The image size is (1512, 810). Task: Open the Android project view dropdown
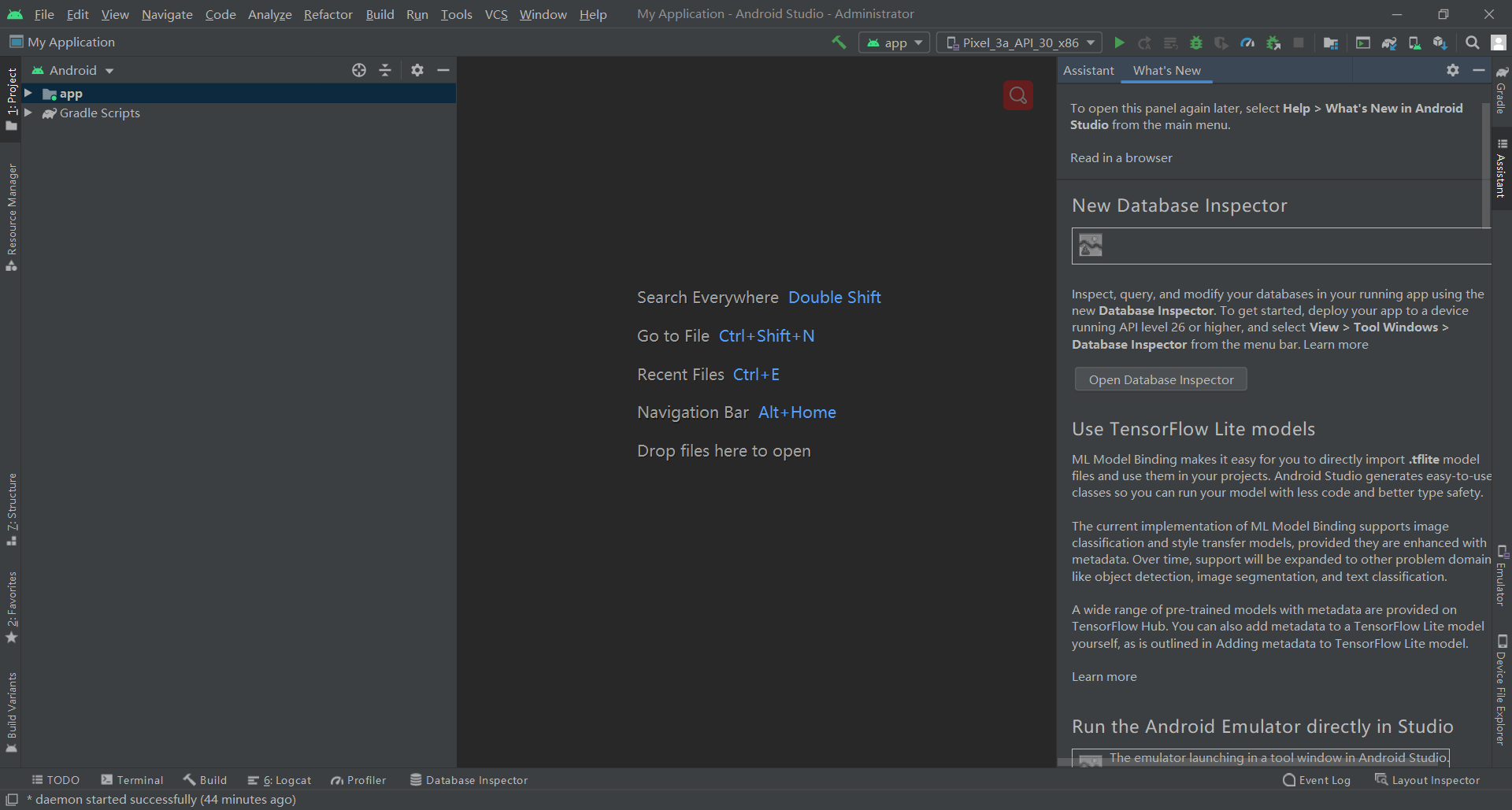[x=72, y=70]
